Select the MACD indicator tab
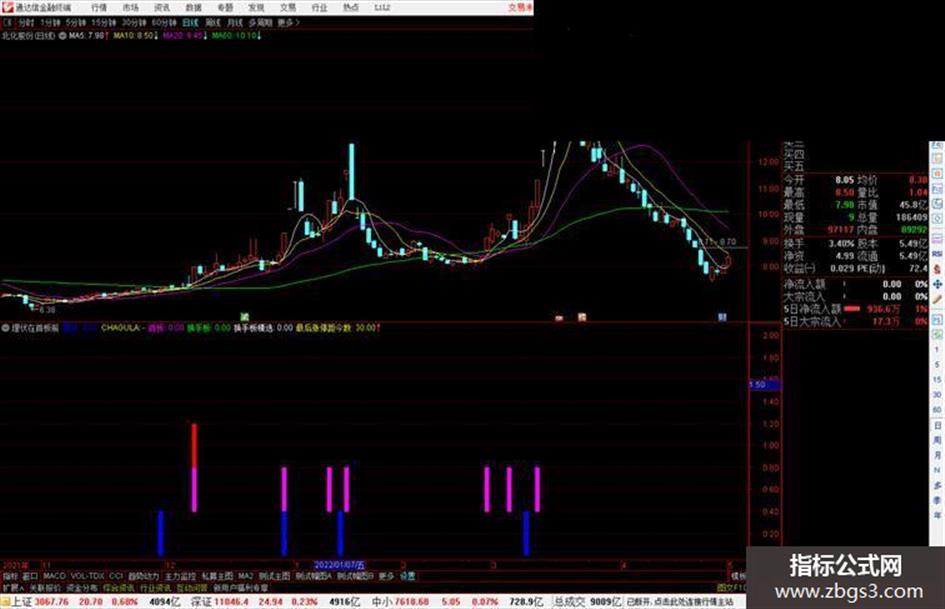This screenshot has width=945, height=609. [x=54, y=576]
